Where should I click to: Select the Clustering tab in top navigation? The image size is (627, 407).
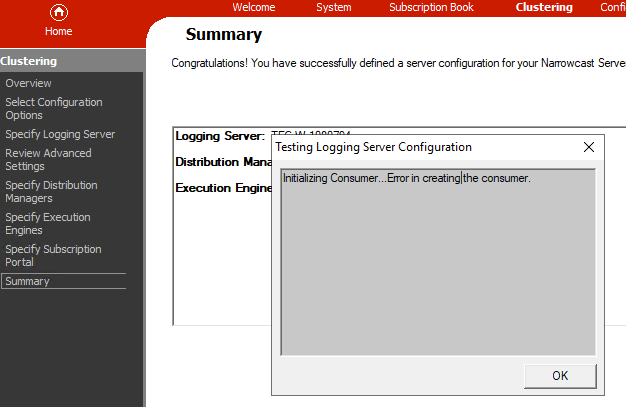click(544, 7)
